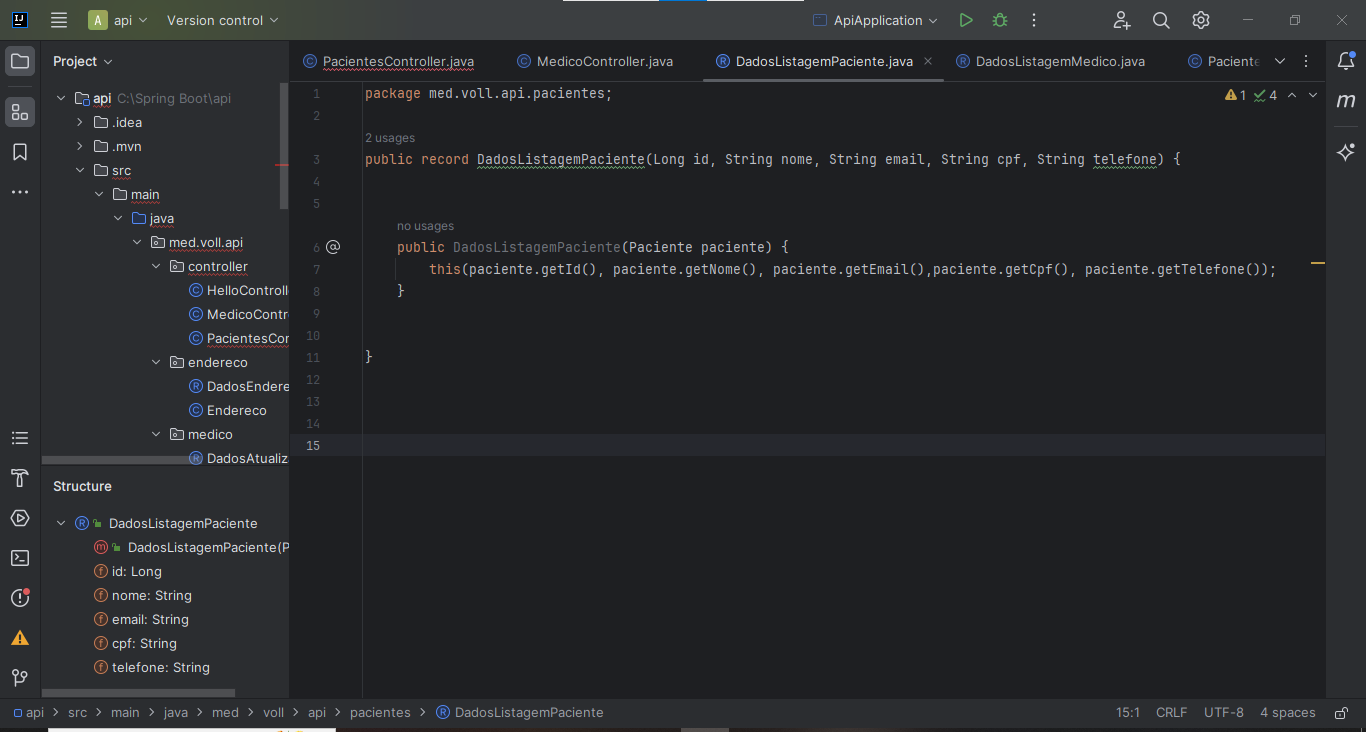Collapse the src folder
Viewport: 1366px width, 732px height.
coord(80,170)
